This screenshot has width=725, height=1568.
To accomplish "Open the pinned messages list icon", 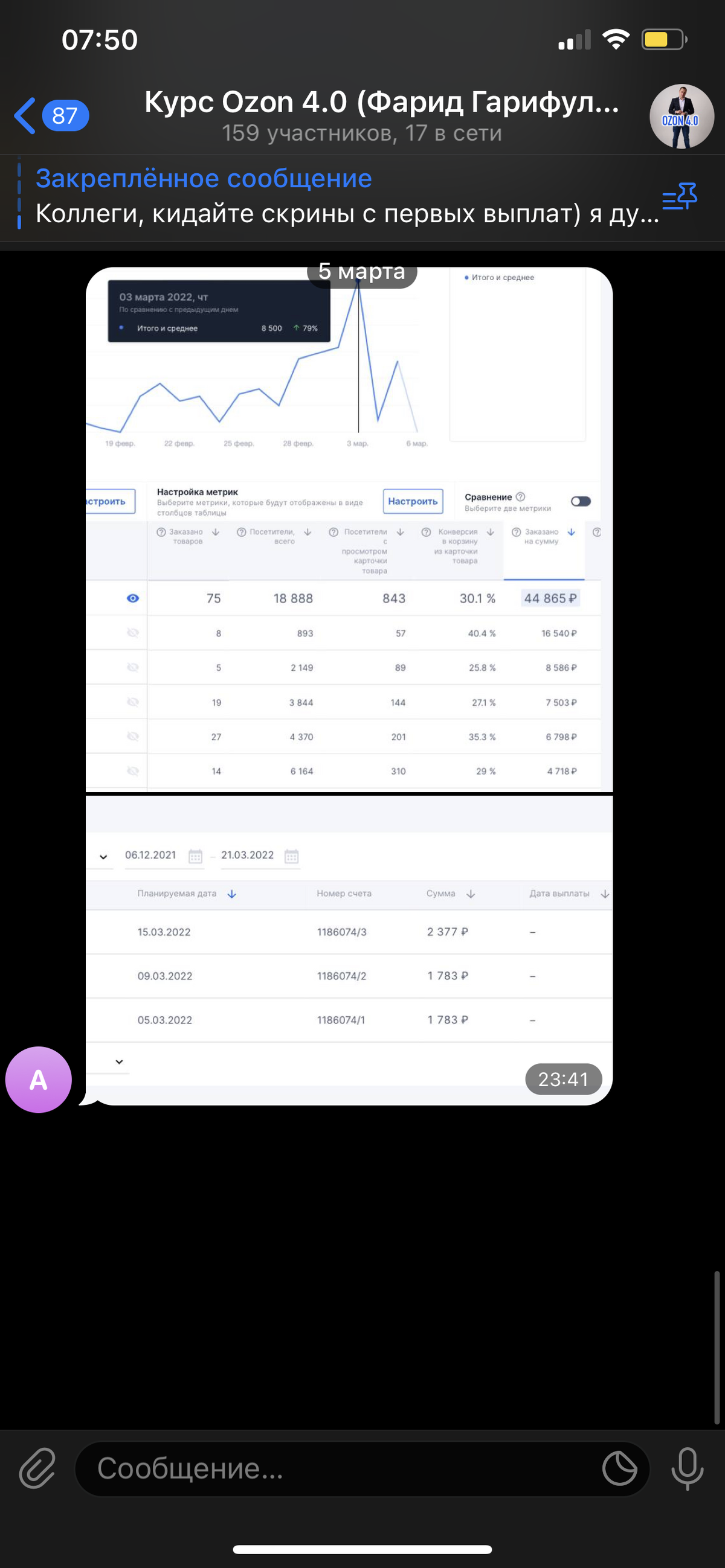I will coord(679,196).
